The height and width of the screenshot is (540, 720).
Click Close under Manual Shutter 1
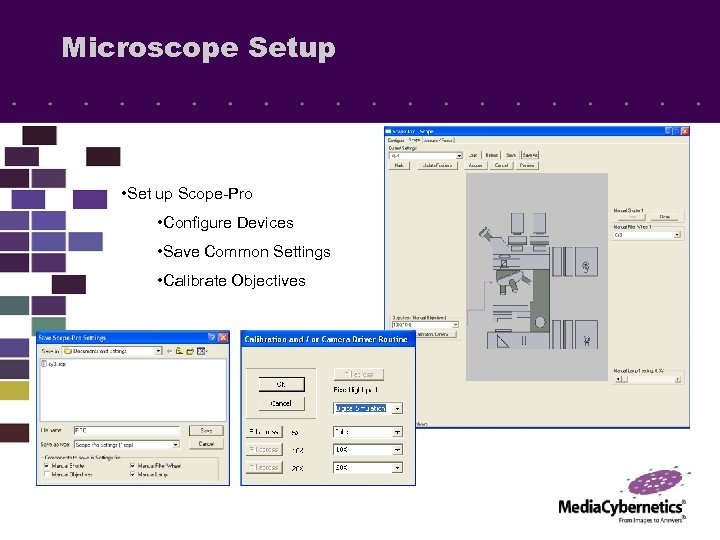point(665,217)
